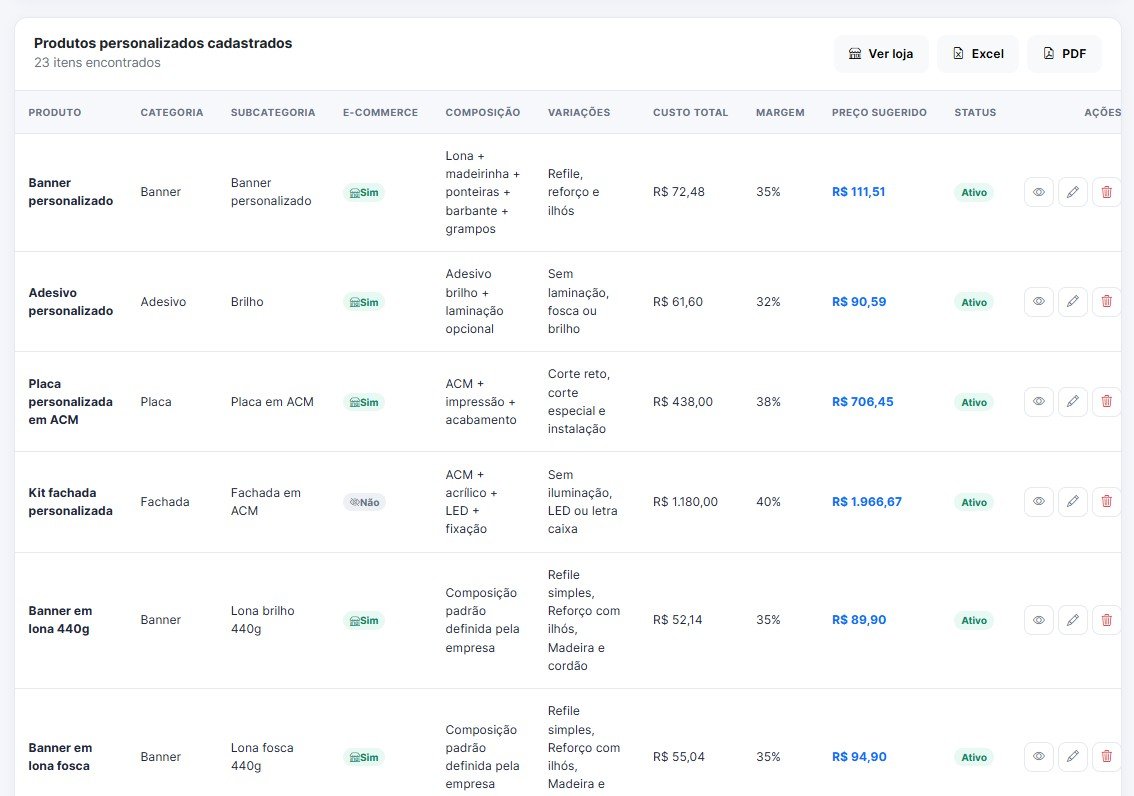This screenshot has width=1134, height=796.
Task: Click the PRODUTO column header
Action: click(55, 113)
